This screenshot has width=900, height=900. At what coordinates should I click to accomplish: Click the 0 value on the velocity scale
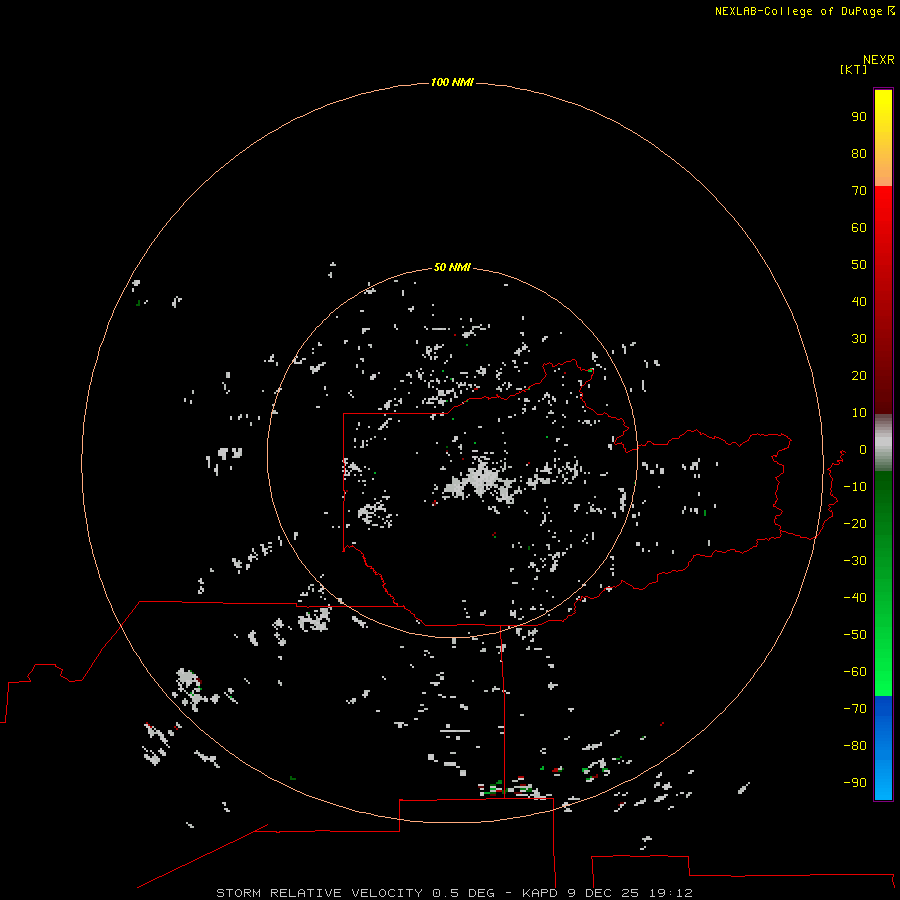pos(863,449)
